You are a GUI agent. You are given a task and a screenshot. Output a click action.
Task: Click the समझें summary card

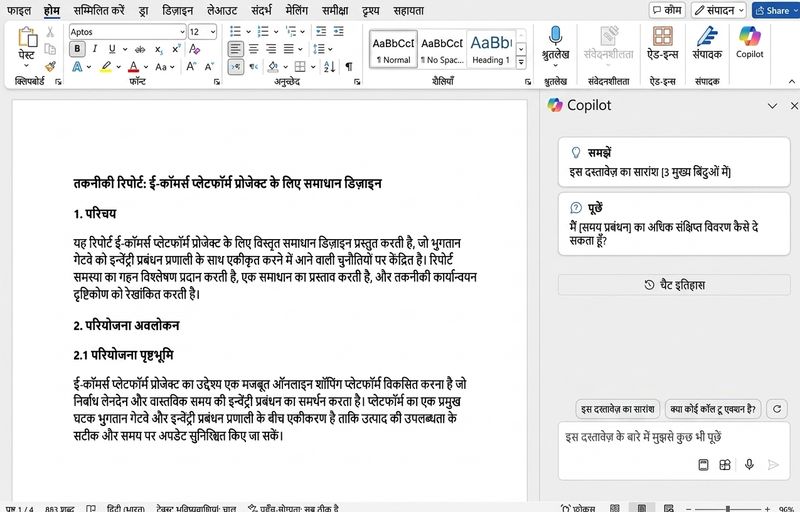click(674, 162)
